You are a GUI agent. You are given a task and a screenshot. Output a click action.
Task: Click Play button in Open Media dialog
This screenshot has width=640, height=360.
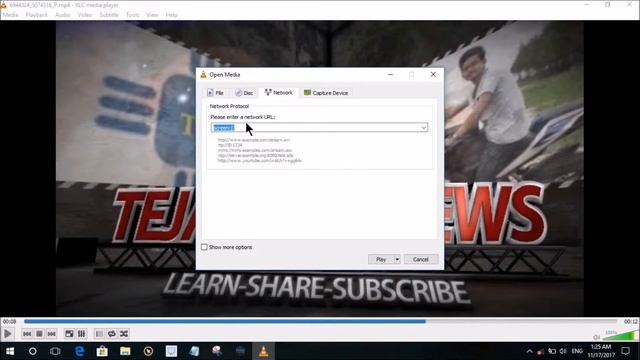click(381, 259)
